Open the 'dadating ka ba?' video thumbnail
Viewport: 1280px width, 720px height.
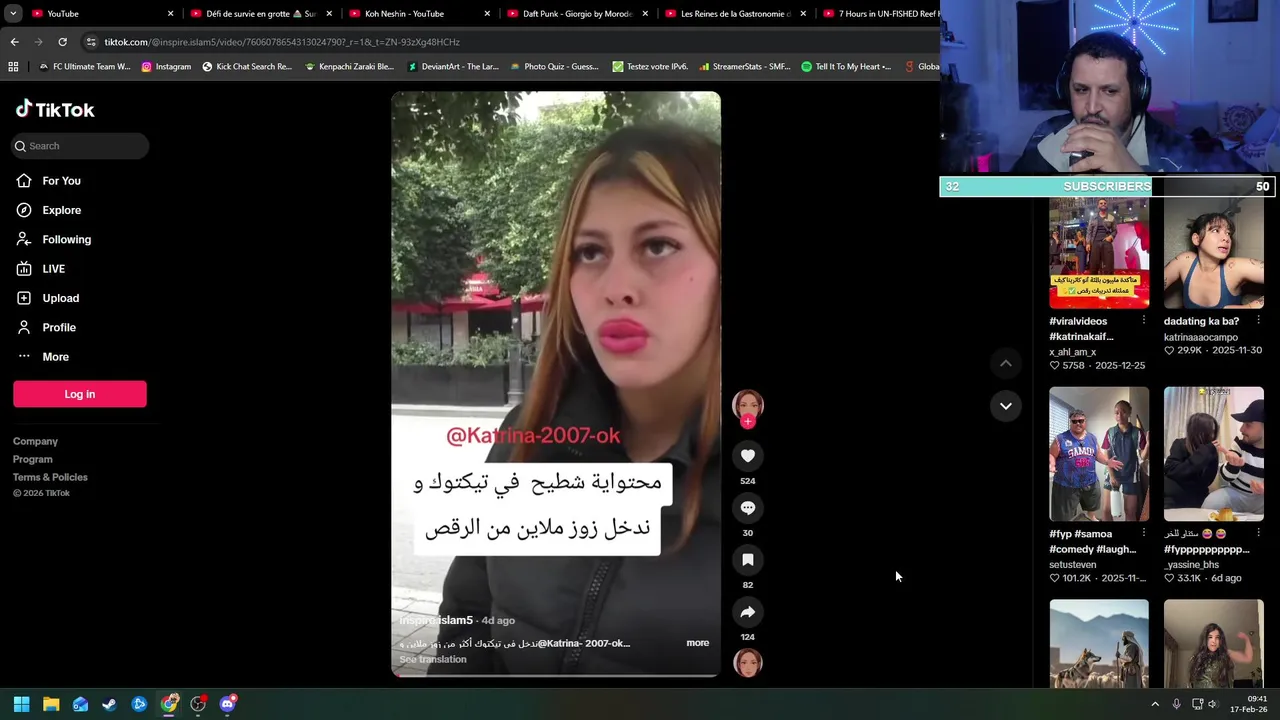tap(1213, 254)
